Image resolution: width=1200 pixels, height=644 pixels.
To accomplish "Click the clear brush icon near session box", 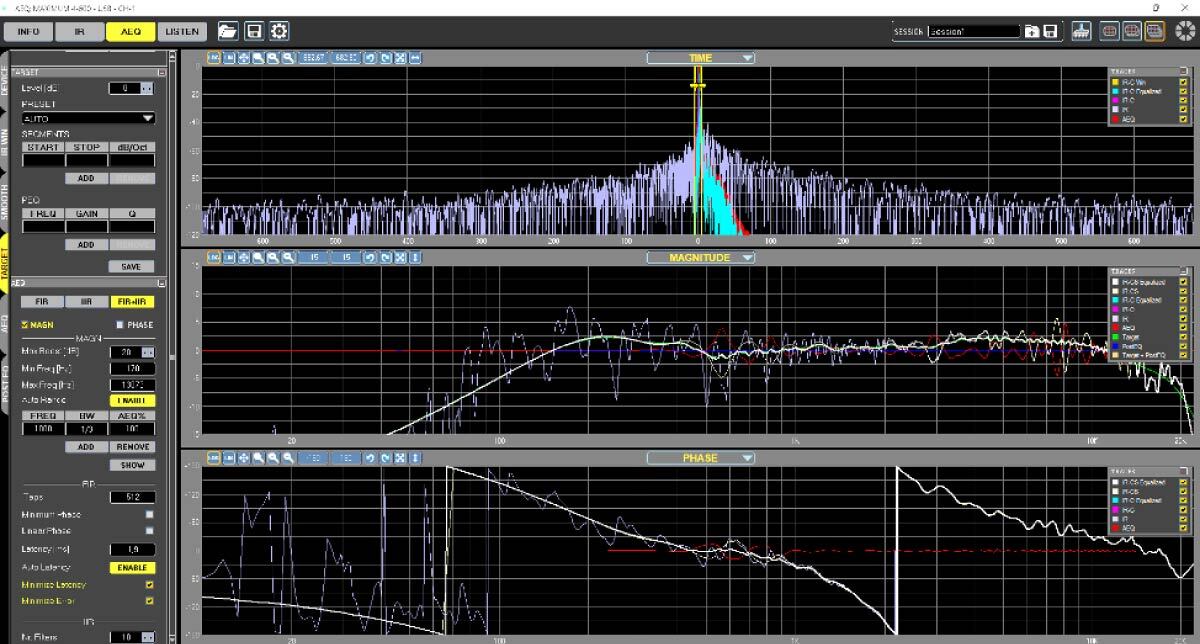I will (1080, 31).
